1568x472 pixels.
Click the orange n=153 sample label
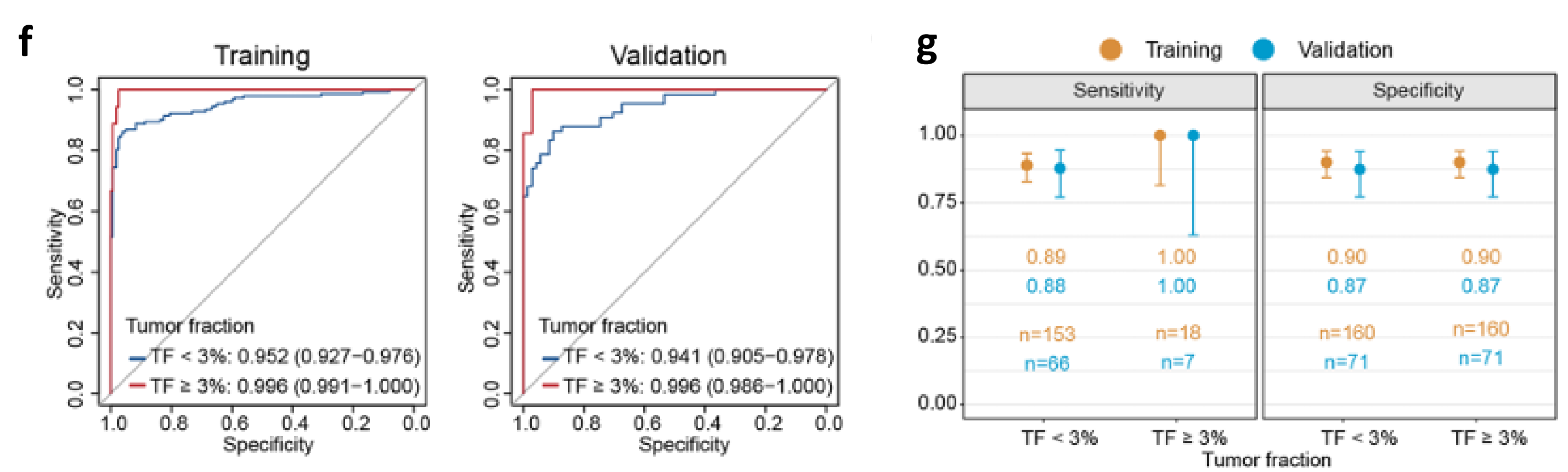1047,334
